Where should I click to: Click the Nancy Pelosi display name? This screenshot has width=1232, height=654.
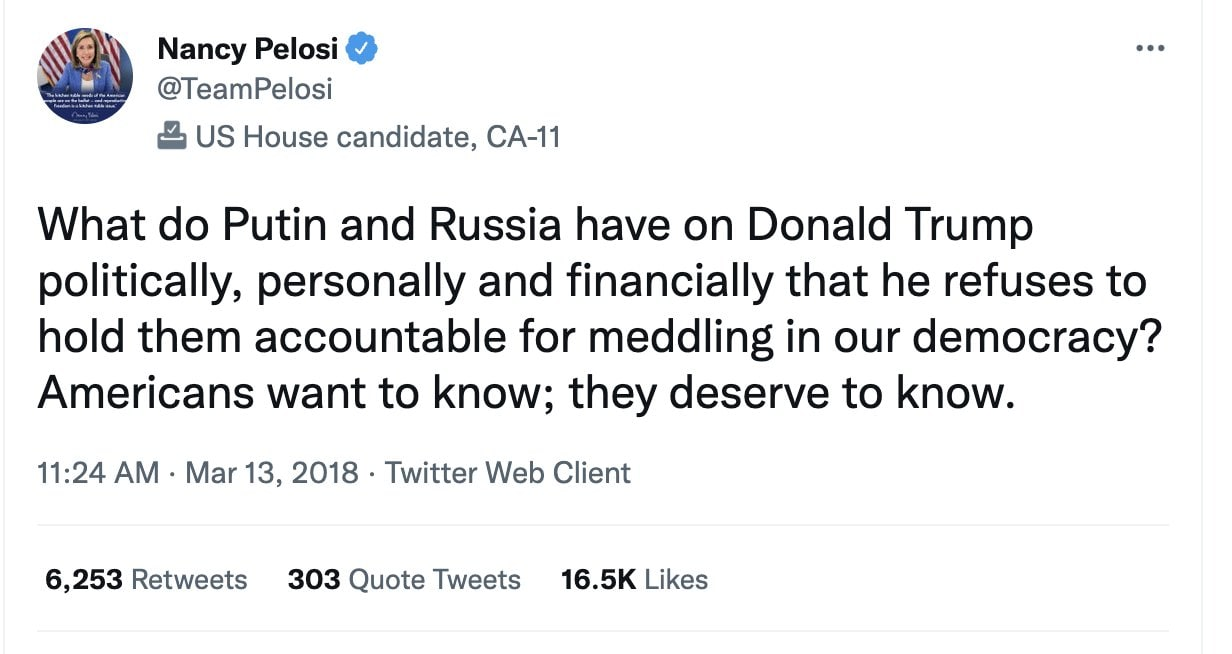point(250,48)
